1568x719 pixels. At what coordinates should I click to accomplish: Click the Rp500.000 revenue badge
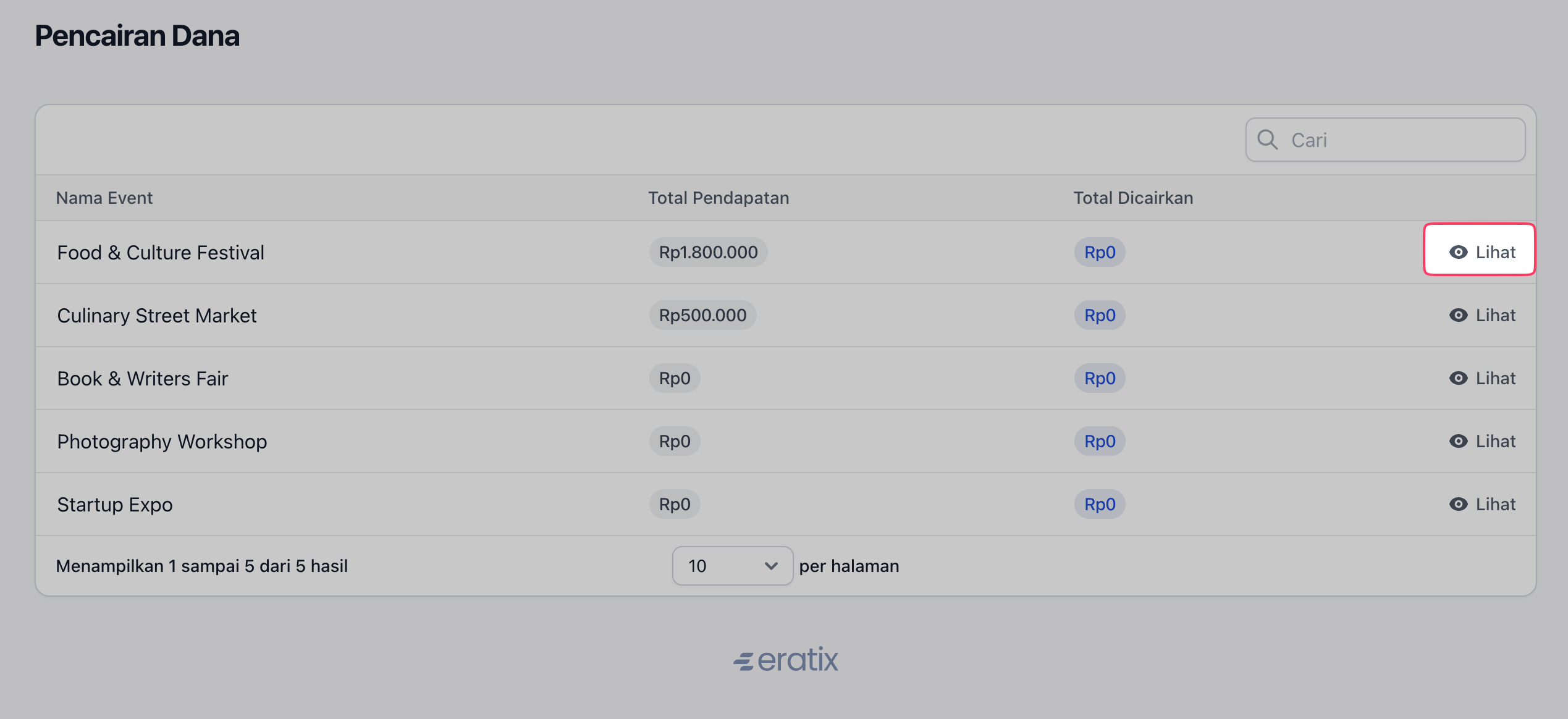(702, 315)
